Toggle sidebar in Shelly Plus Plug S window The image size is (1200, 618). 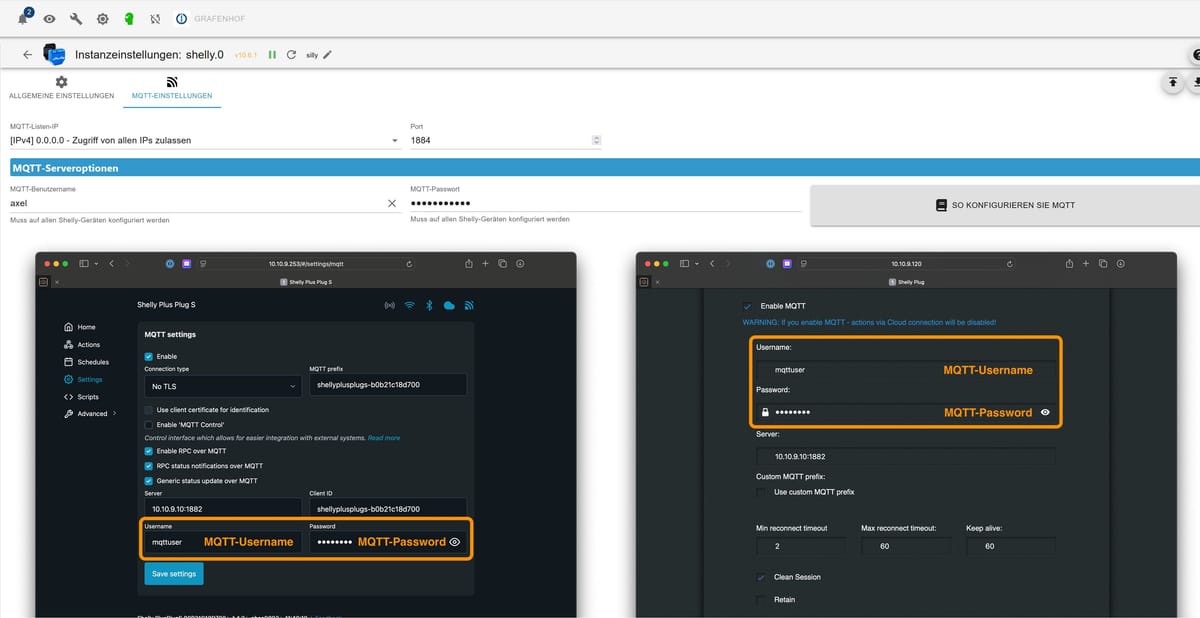click(x=84, y=263)
